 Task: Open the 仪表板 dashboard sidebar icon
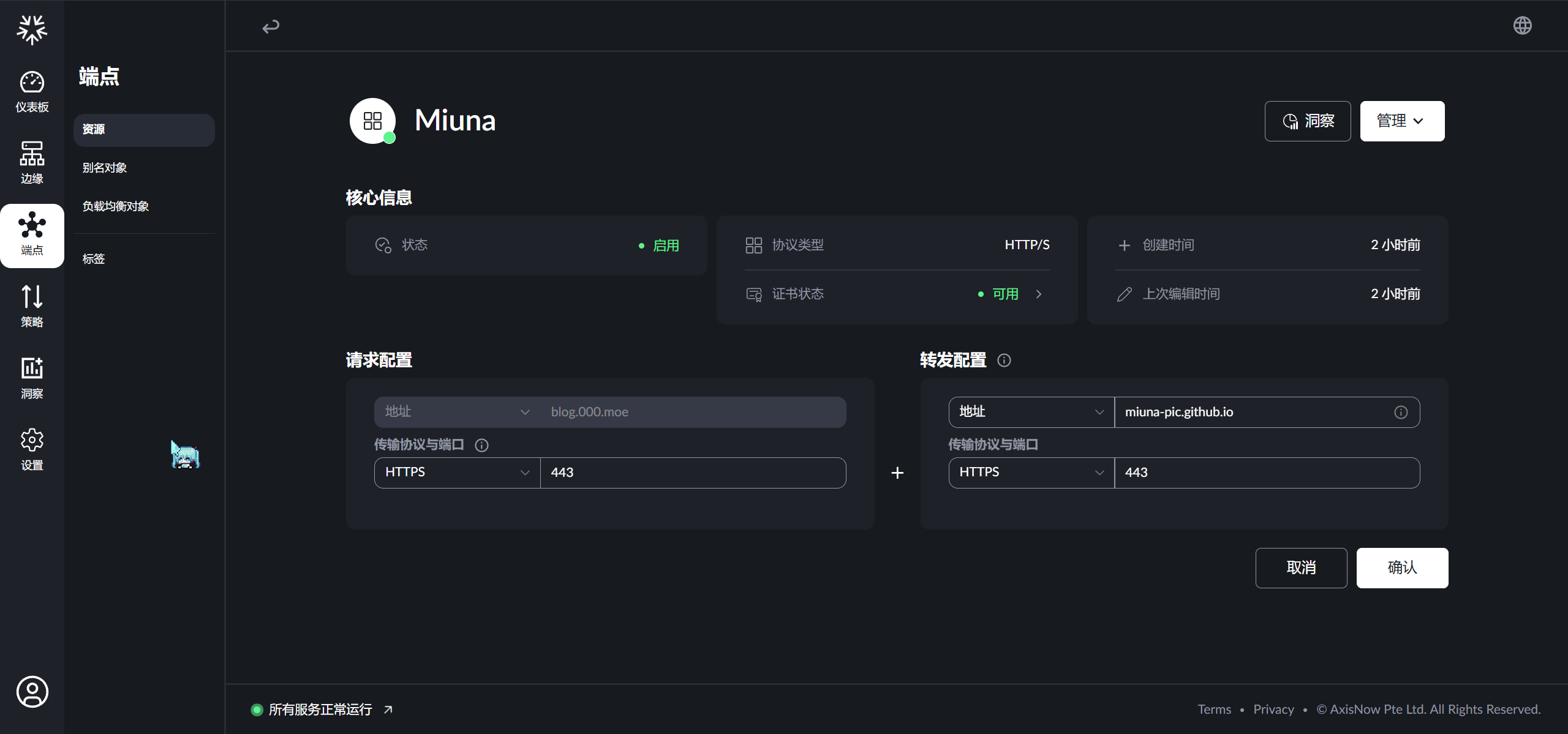(32, 92)
